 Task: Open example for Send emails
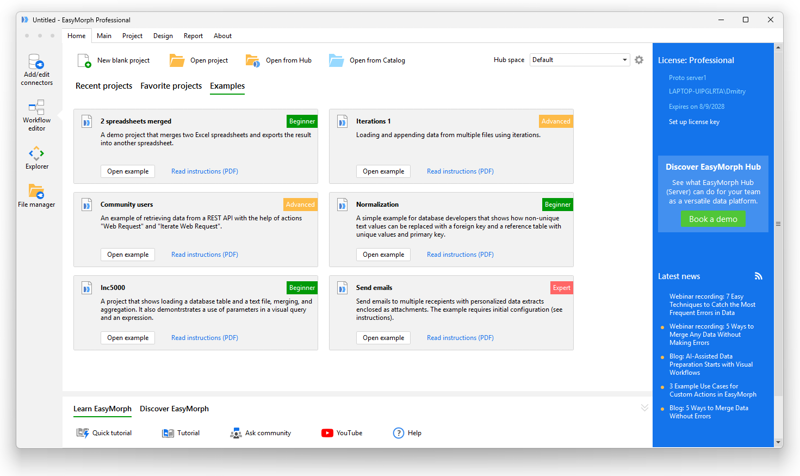[x=383, y=338]
